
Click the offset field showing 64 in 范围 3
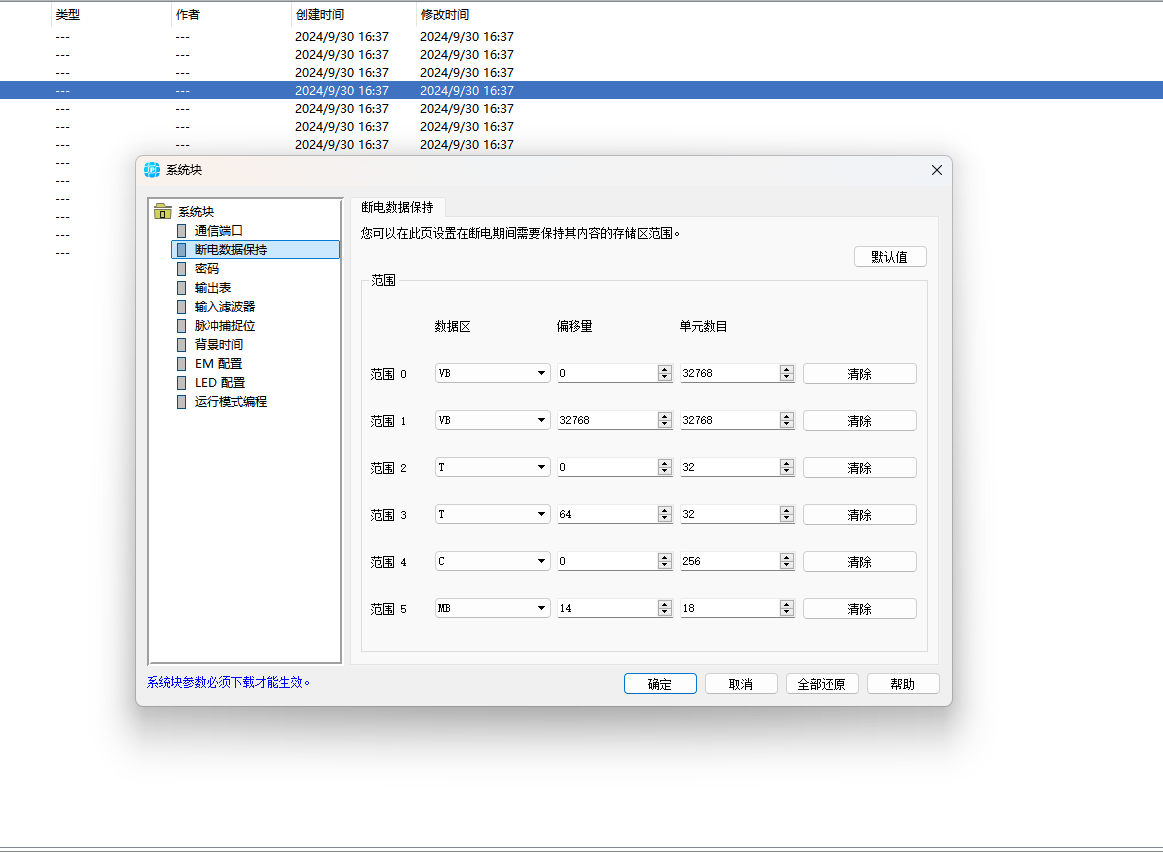tap(607, 514)
